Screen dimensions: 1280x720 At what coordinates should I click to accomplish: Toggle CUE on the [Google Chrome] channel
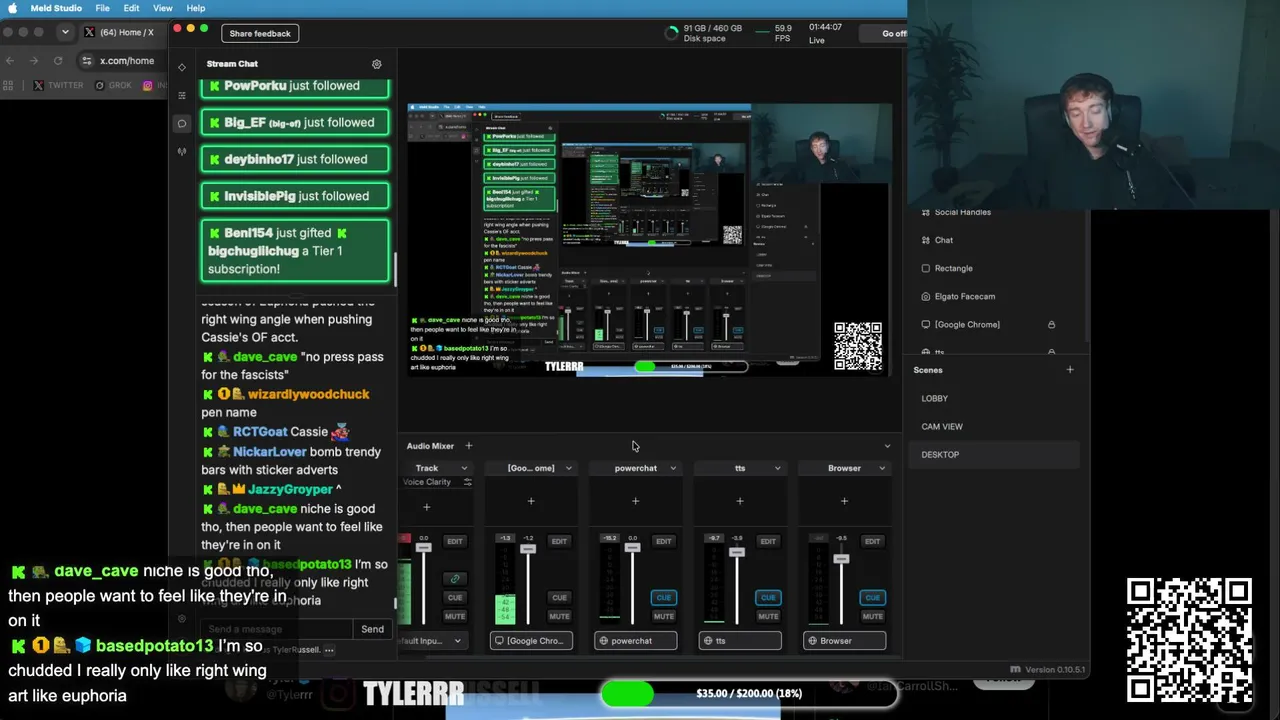pyautogui.click(x=559, y=598)
